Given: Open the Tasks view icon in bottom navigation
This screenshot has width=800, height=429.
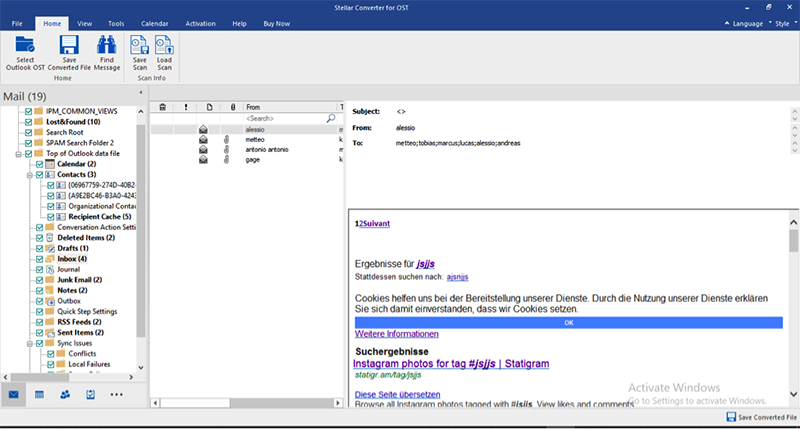Looking at the screenshot, I should pos(90,395).
